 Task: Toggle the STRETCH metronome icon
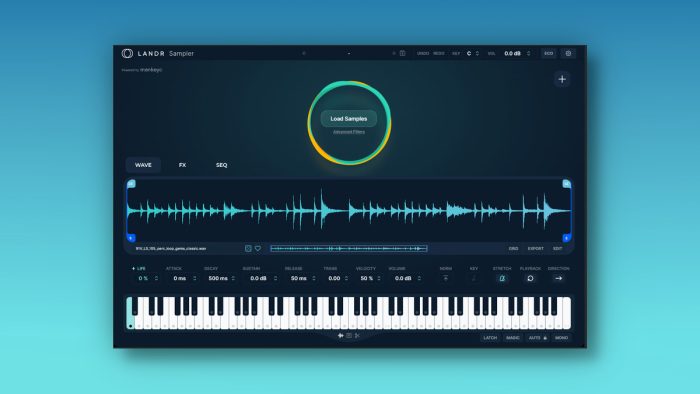pyautogui.click(x=502, y=278)
